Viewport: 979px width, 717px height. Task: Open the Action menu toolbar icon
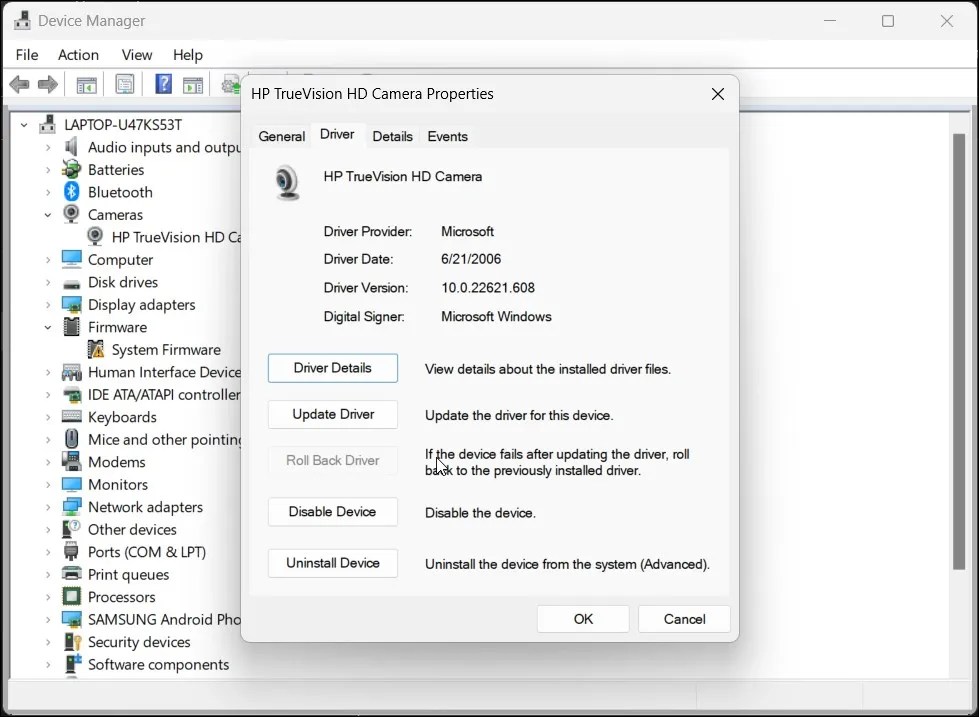tap(193, 85)
